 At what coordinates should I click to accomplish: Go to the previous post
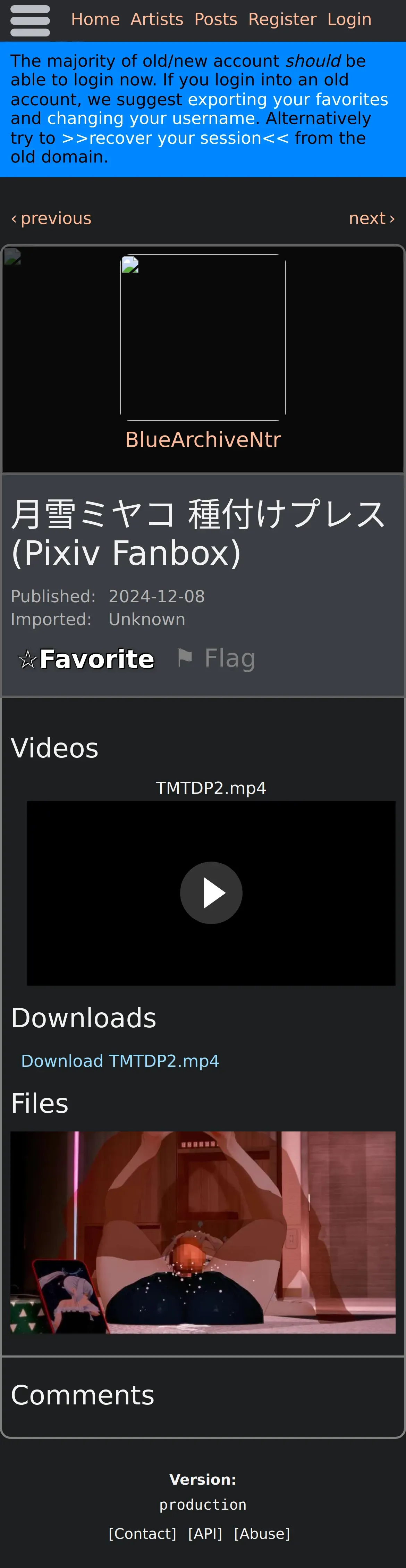(51, 218)
